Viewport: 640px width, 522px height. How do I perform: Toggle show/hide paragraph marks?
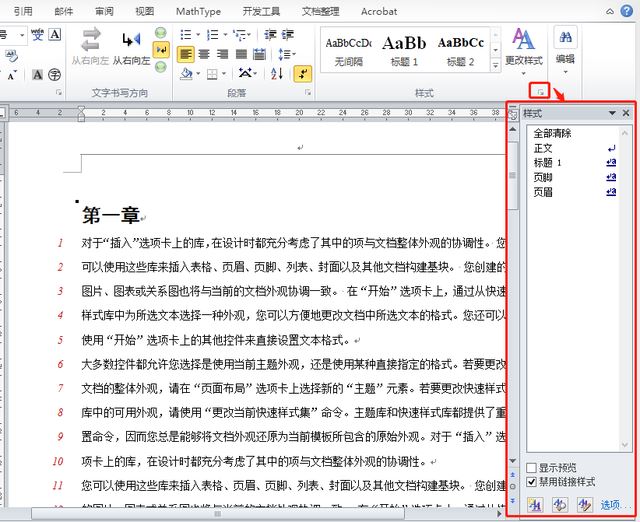302,74
